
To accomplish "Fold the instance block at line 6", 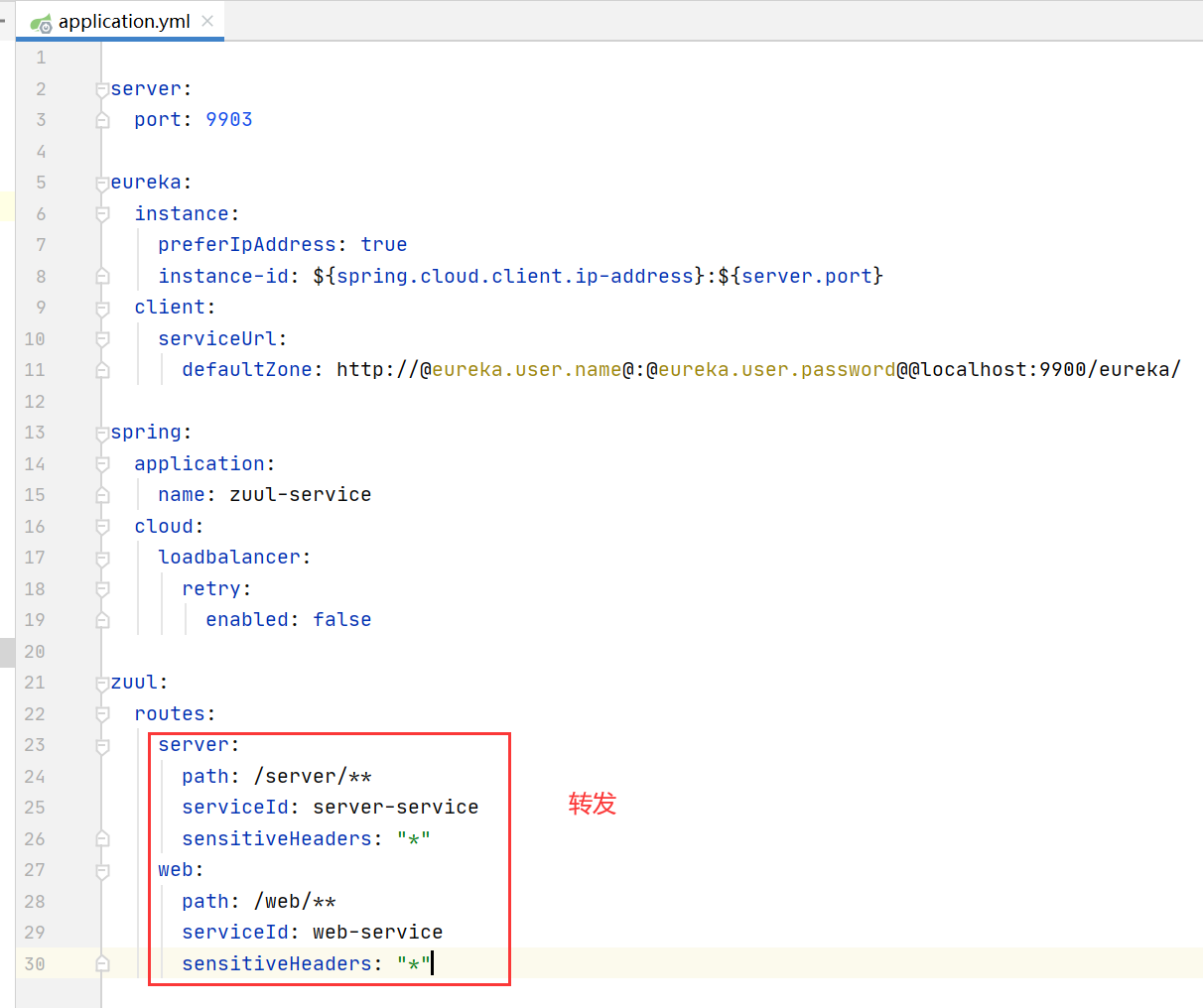I will 102,214.
